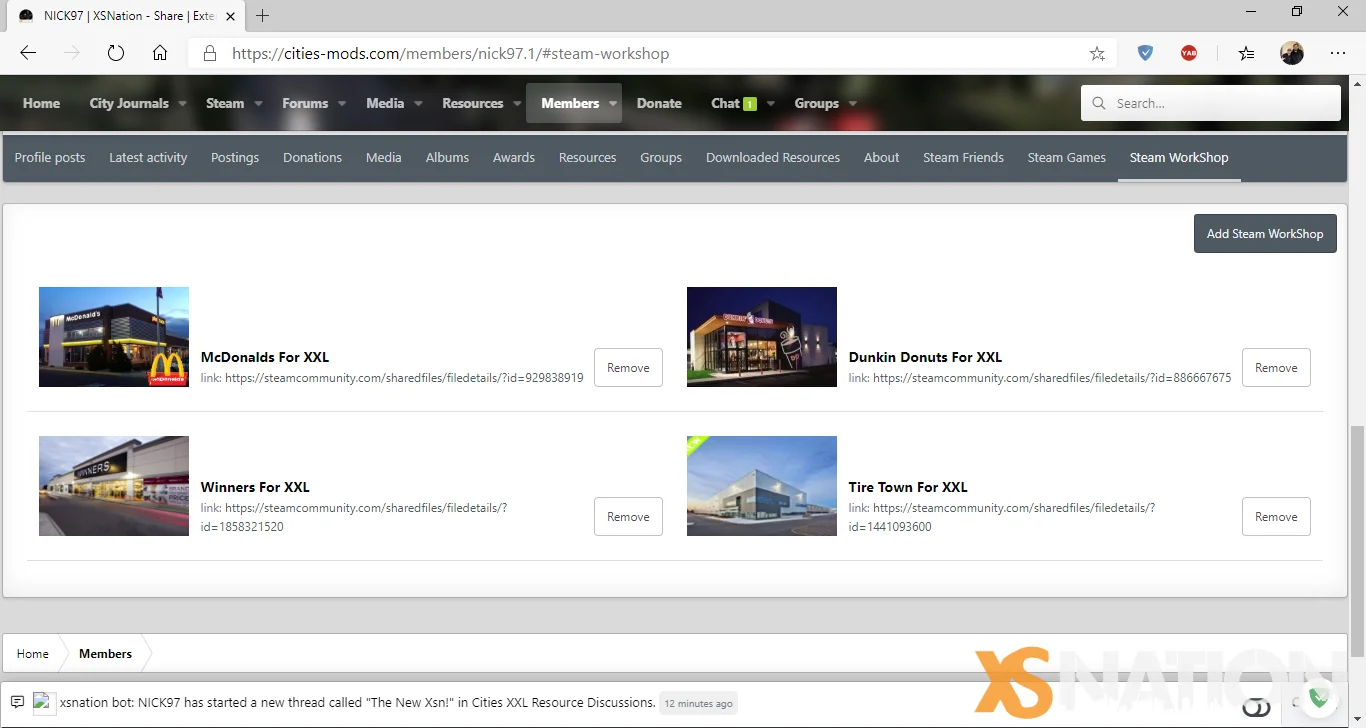This screenshot has height=728, width=1366.
Task: Switch to the profile Groups tab
Action: tap(661, 158)
